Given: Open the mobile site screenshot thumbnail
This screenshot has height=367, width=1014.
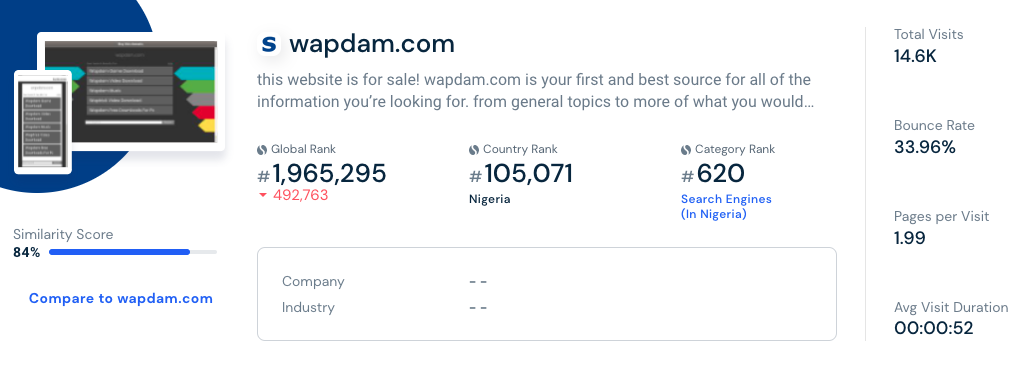Looking at the screenshot, I should click(43, 122).
